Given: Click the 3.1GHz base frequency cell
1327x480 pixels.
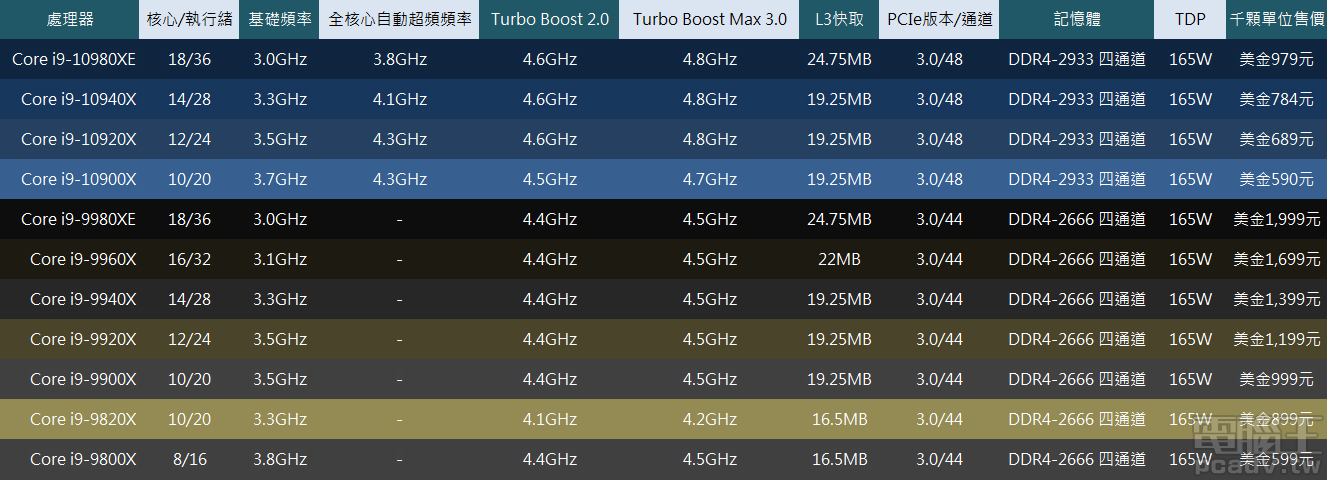Looking at the screenshot, I should tap(279, 259).
